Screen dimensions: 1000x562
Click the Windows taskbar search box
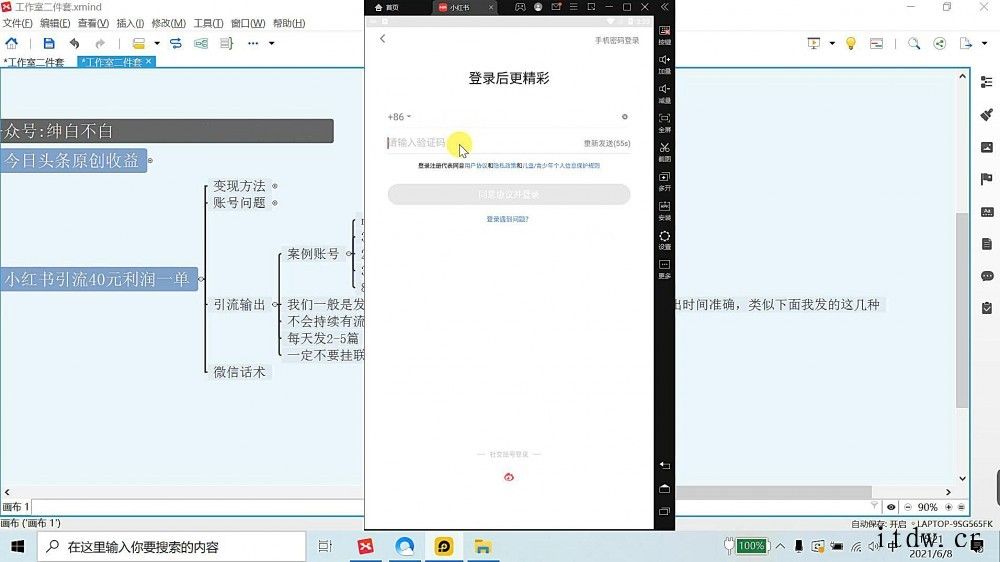172,547
